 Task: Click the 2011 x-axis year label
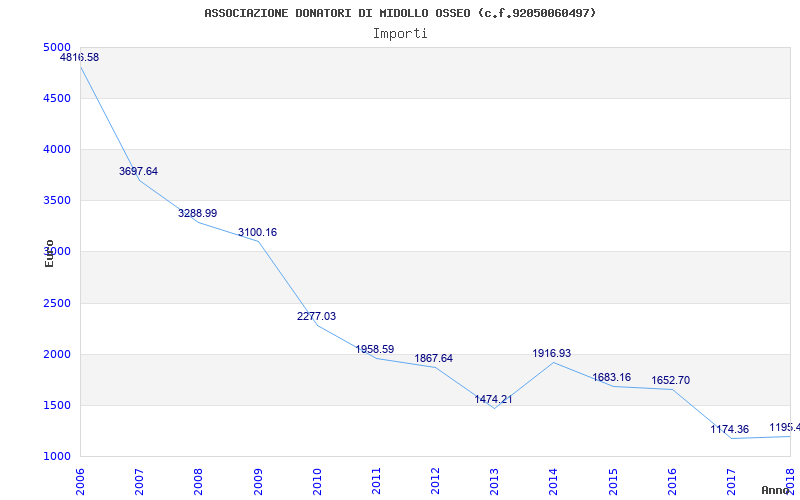coord(377,481)
